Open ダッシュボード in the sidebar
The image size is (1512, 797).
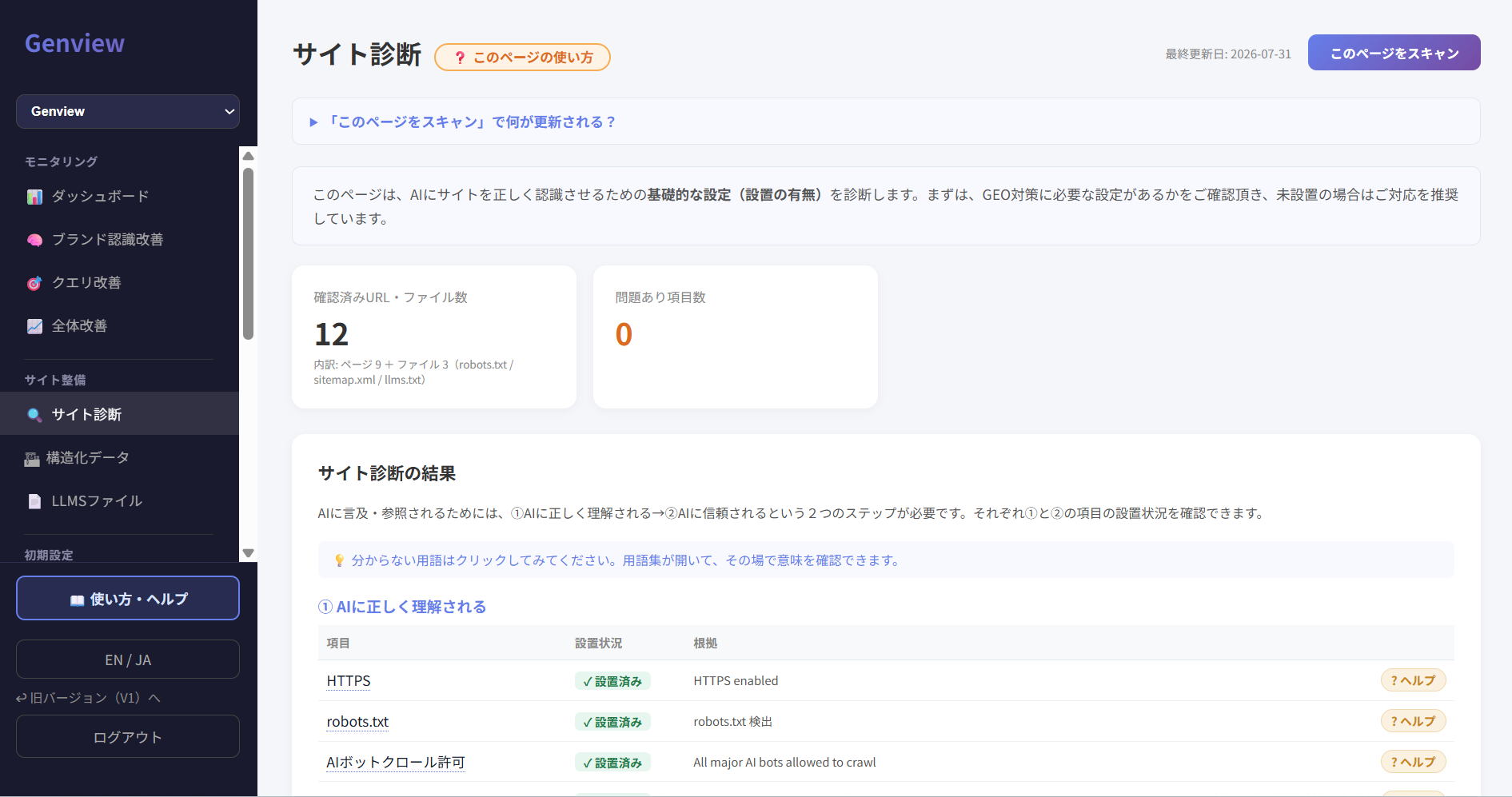(119, 197)
